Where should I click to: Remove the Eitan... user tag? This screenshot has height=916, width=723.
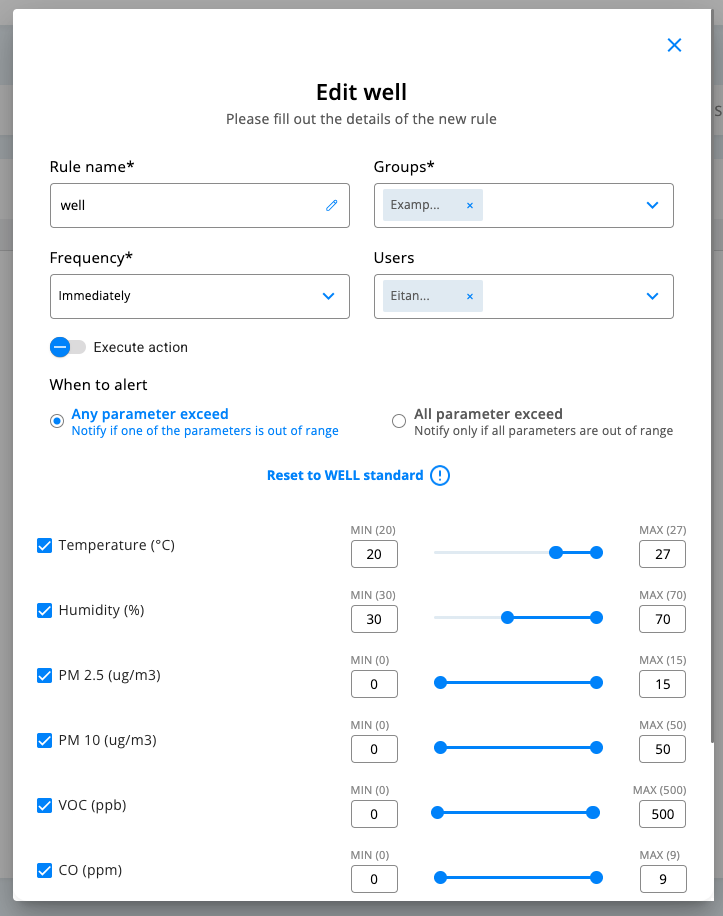coord(470,296)
